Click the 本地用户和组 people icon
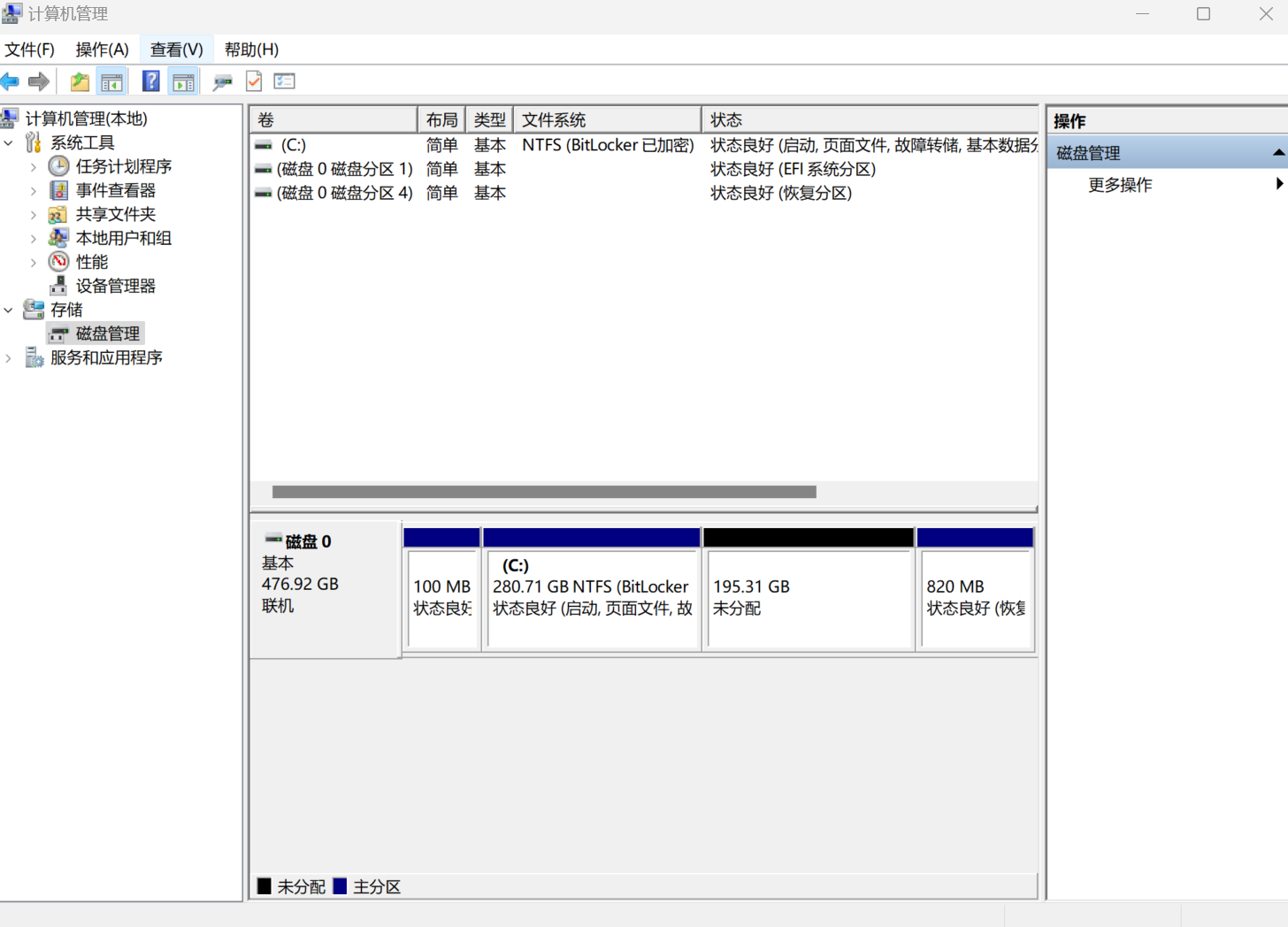Viewport: 1288px width, 927px height. (x=58, y=237)
